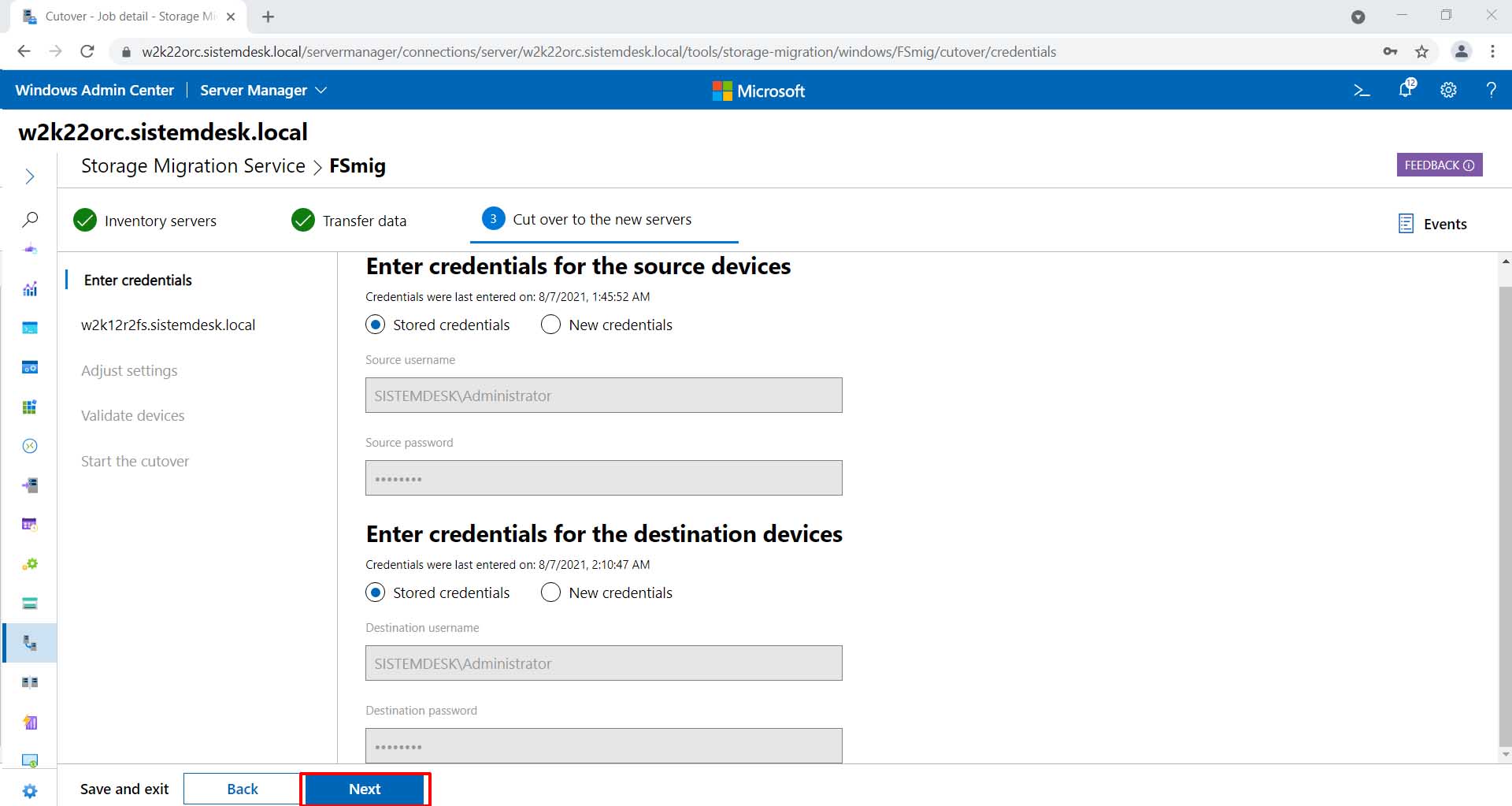Open the Adjust settings section

pyautogui.click(x=129, y=370)
